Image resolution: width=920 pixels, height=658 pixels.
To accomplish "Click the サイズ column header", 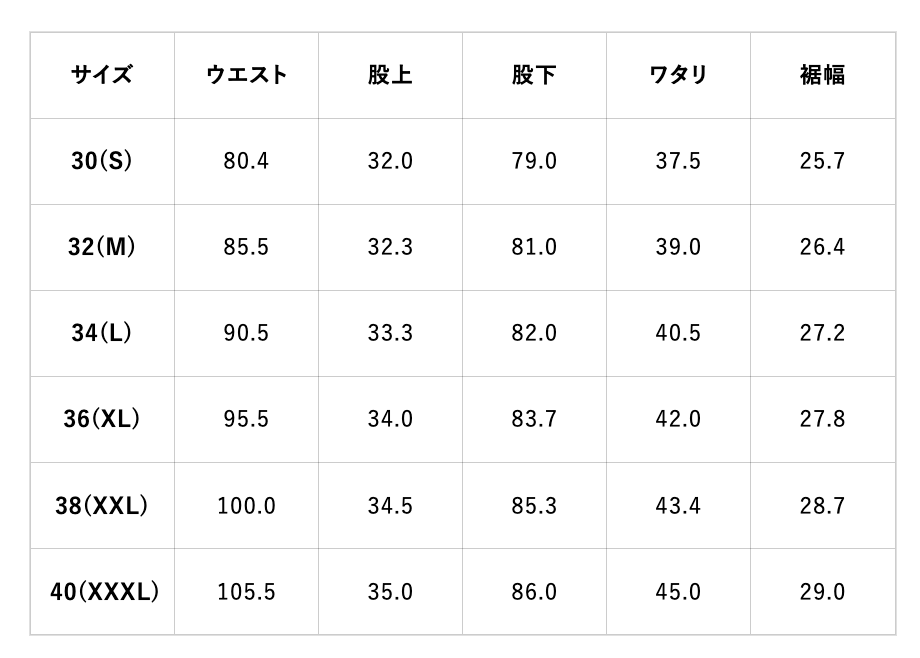I will pos(102,75).
